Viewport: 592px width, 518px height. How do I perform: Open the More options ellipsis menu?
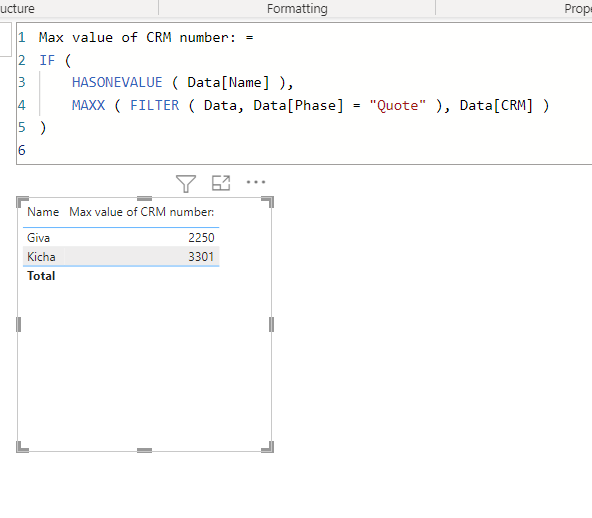coord(256,182)
